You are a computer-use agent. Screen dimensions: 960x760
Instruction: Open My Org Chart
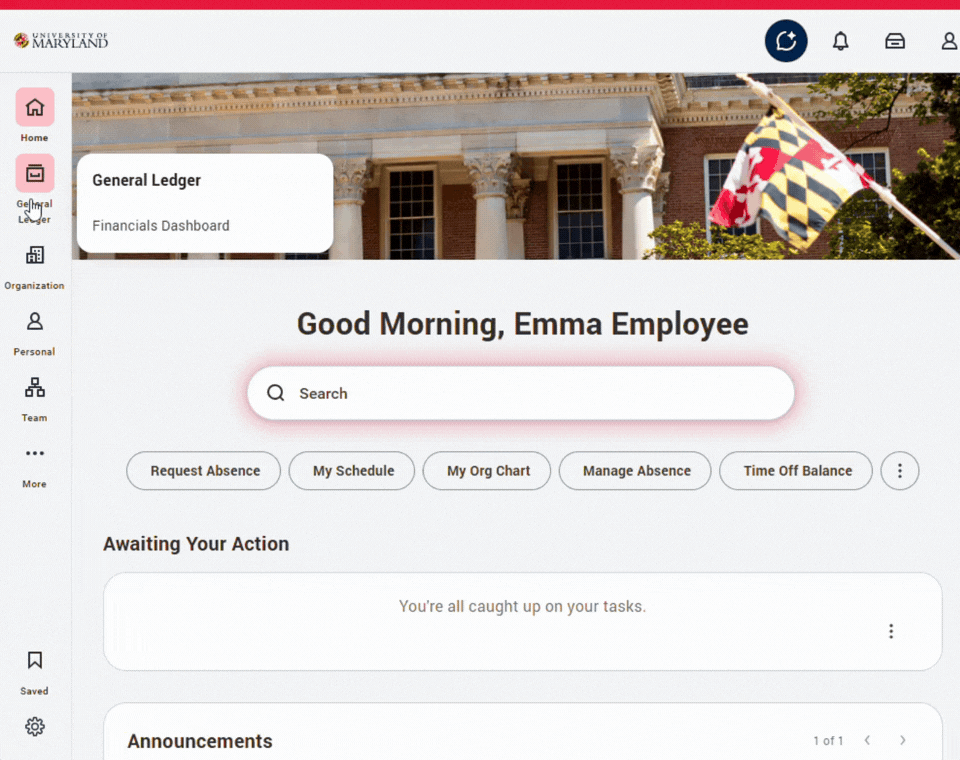(x=487, y=471)
